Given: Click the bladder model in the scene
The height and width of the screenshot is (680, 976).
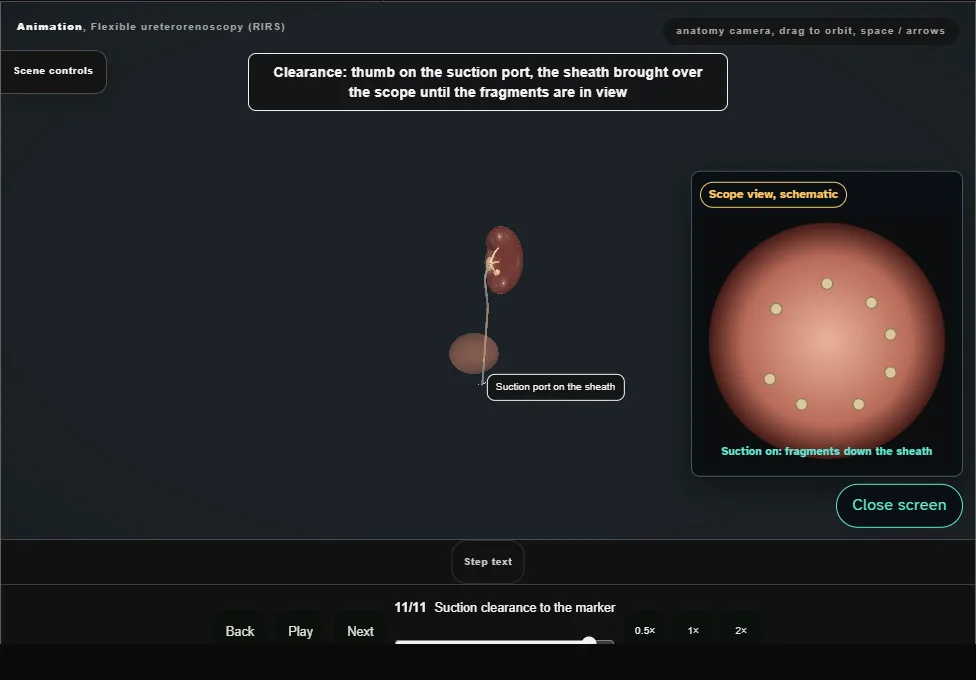Looking at the screenshot, I should pyautogui.click(x=474, y=353).
